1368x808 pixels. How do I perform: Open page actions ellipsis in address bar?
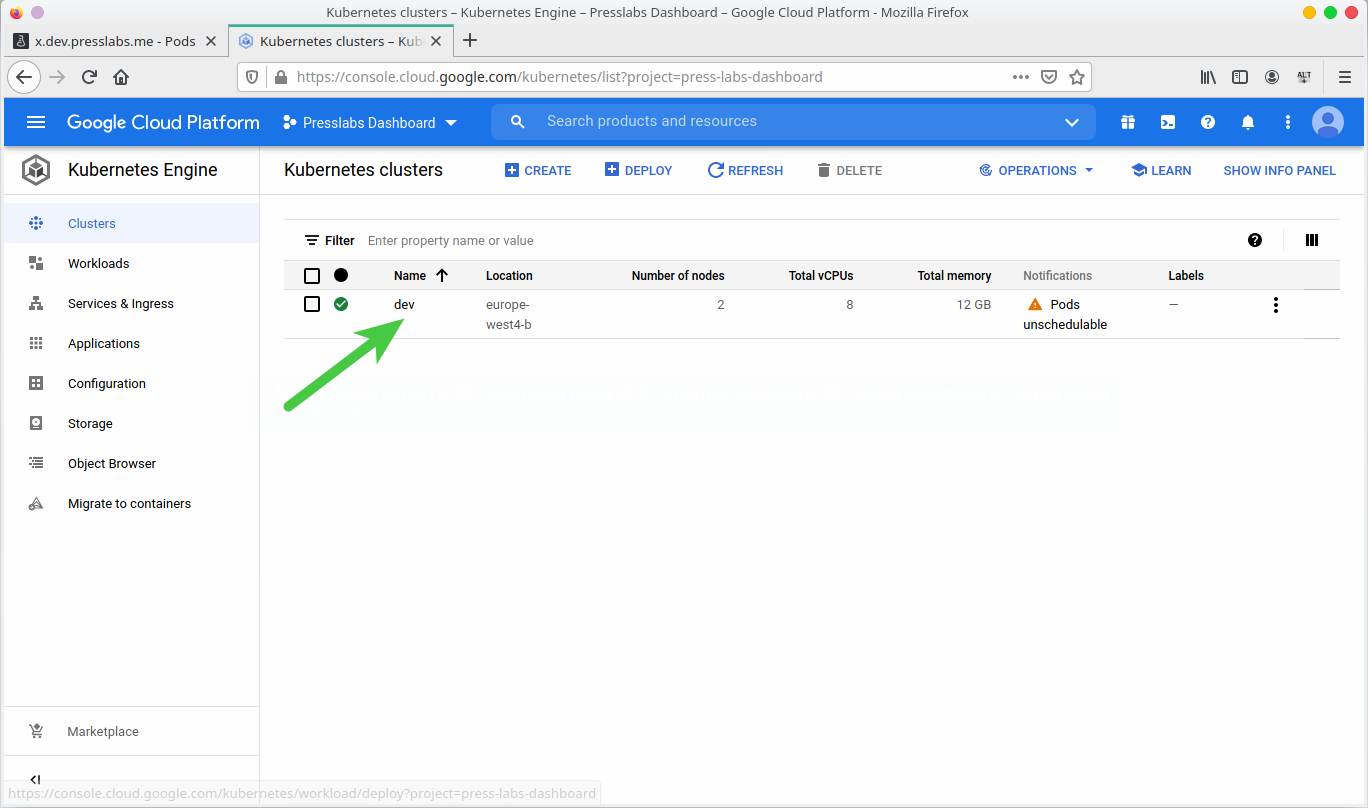pos(1020,77)
